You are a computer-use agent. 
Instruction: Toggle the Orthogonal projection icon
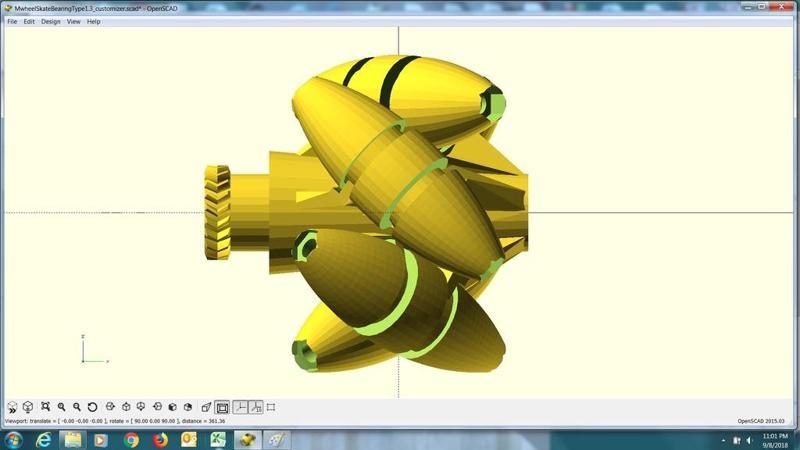tap(222, 407)
